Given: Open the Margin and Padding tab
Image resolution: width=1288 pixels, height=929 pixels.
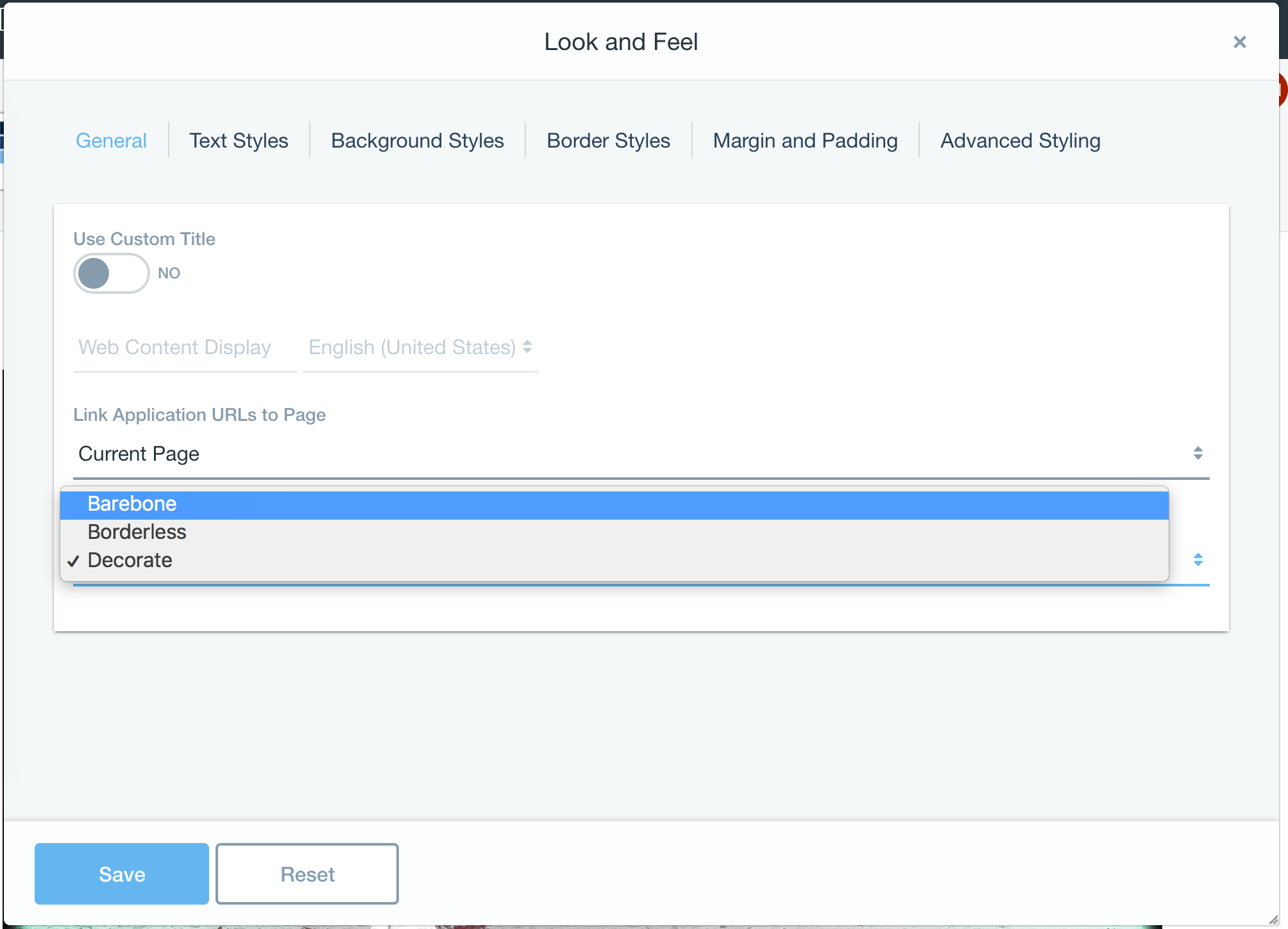Looking at the screenshot, I should [805, 141].
